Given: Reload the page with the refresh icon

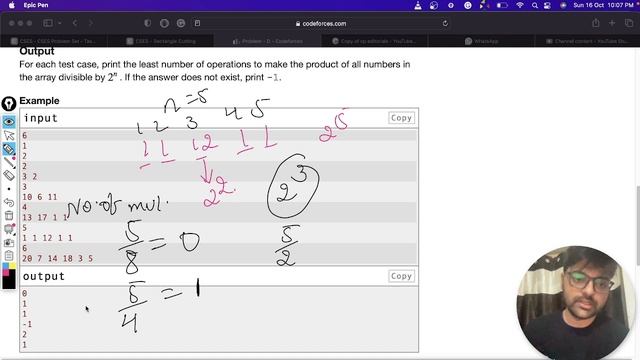Looking at the screenshot, I should tap(445, 23).
